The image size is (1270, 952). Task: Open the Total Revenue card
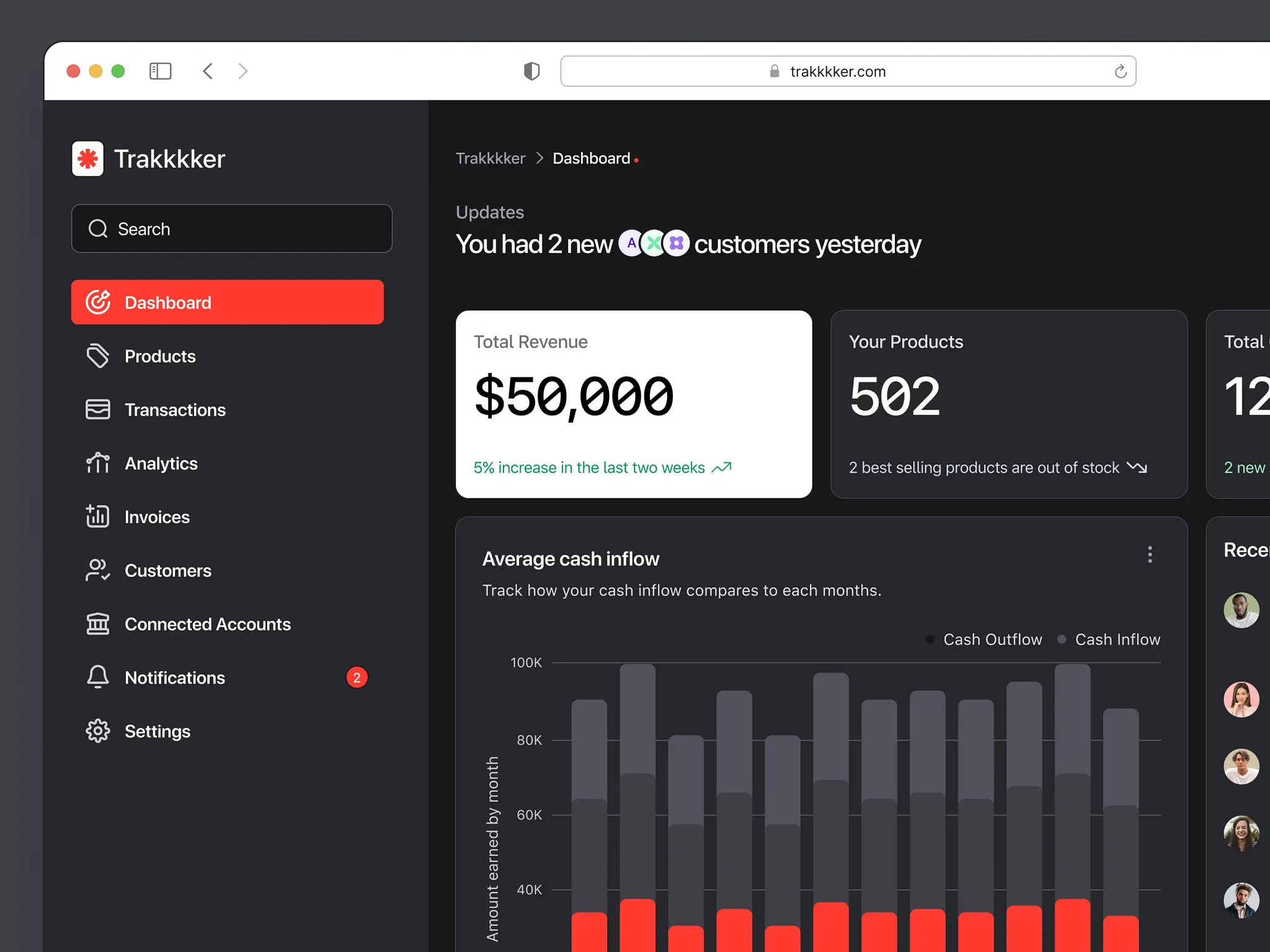pos(634,404)
